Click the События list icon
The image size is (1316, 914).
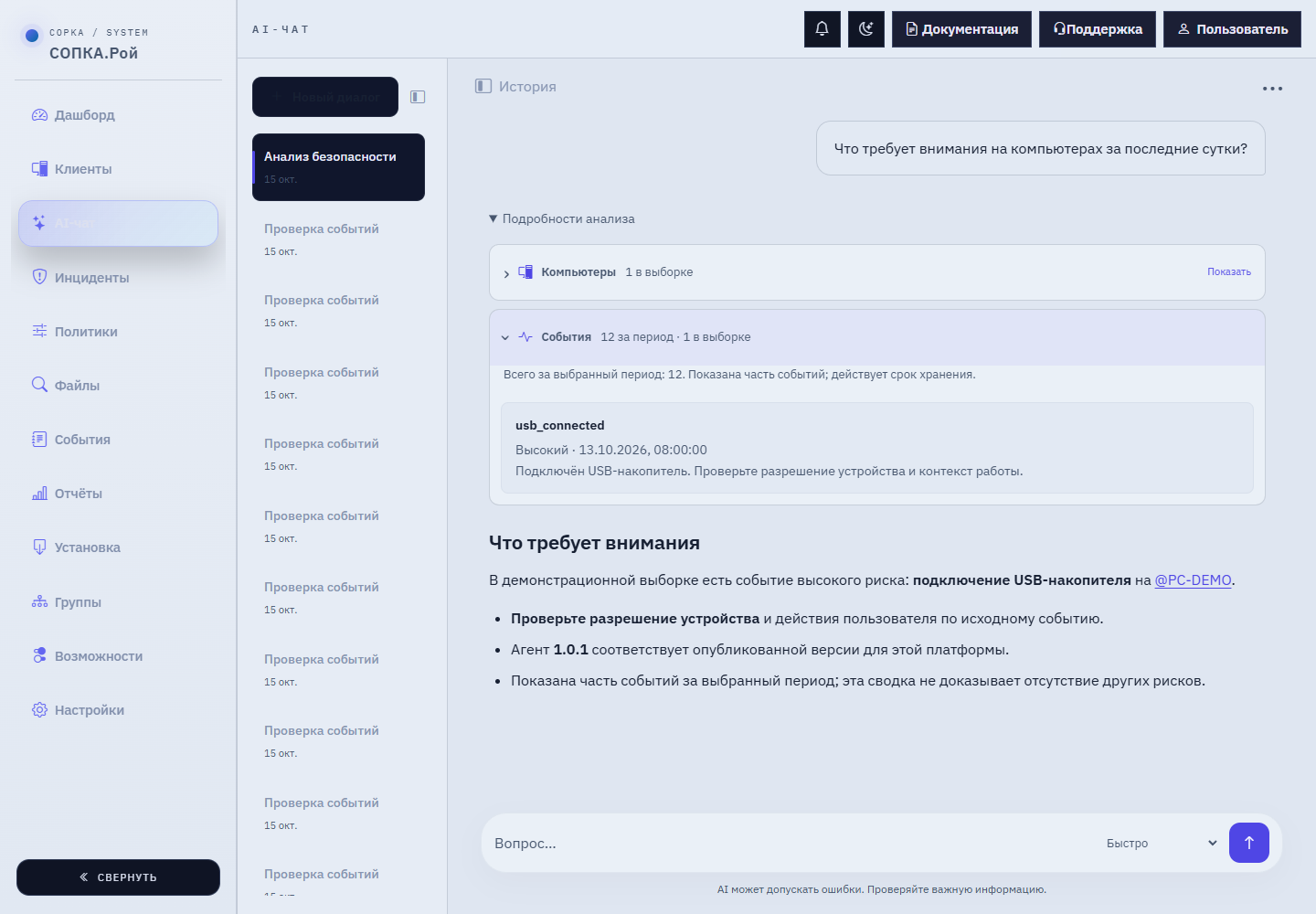(39, 439)
